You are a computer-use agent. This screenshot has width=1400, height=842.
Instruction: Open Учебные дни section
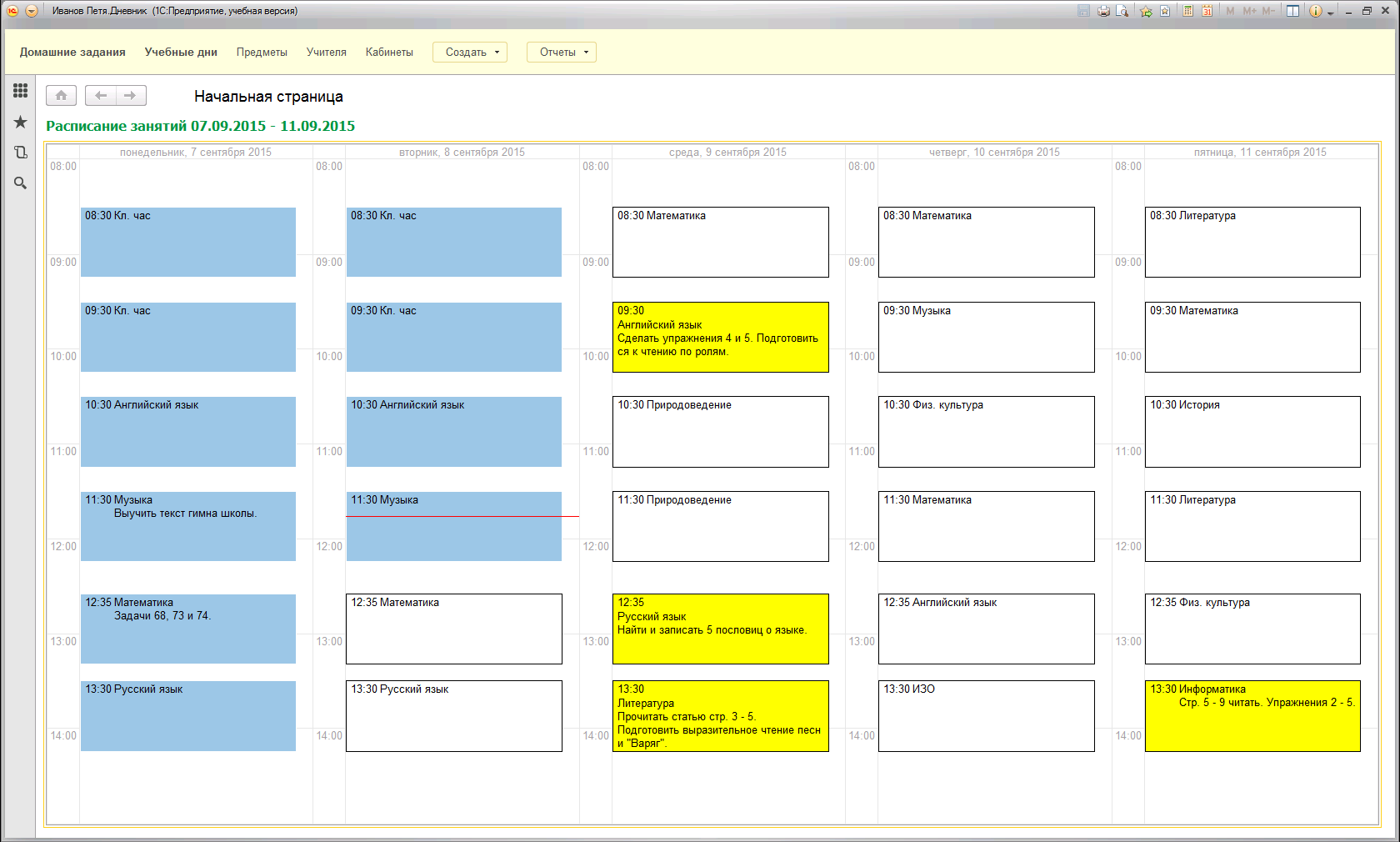tap(181, 52)
